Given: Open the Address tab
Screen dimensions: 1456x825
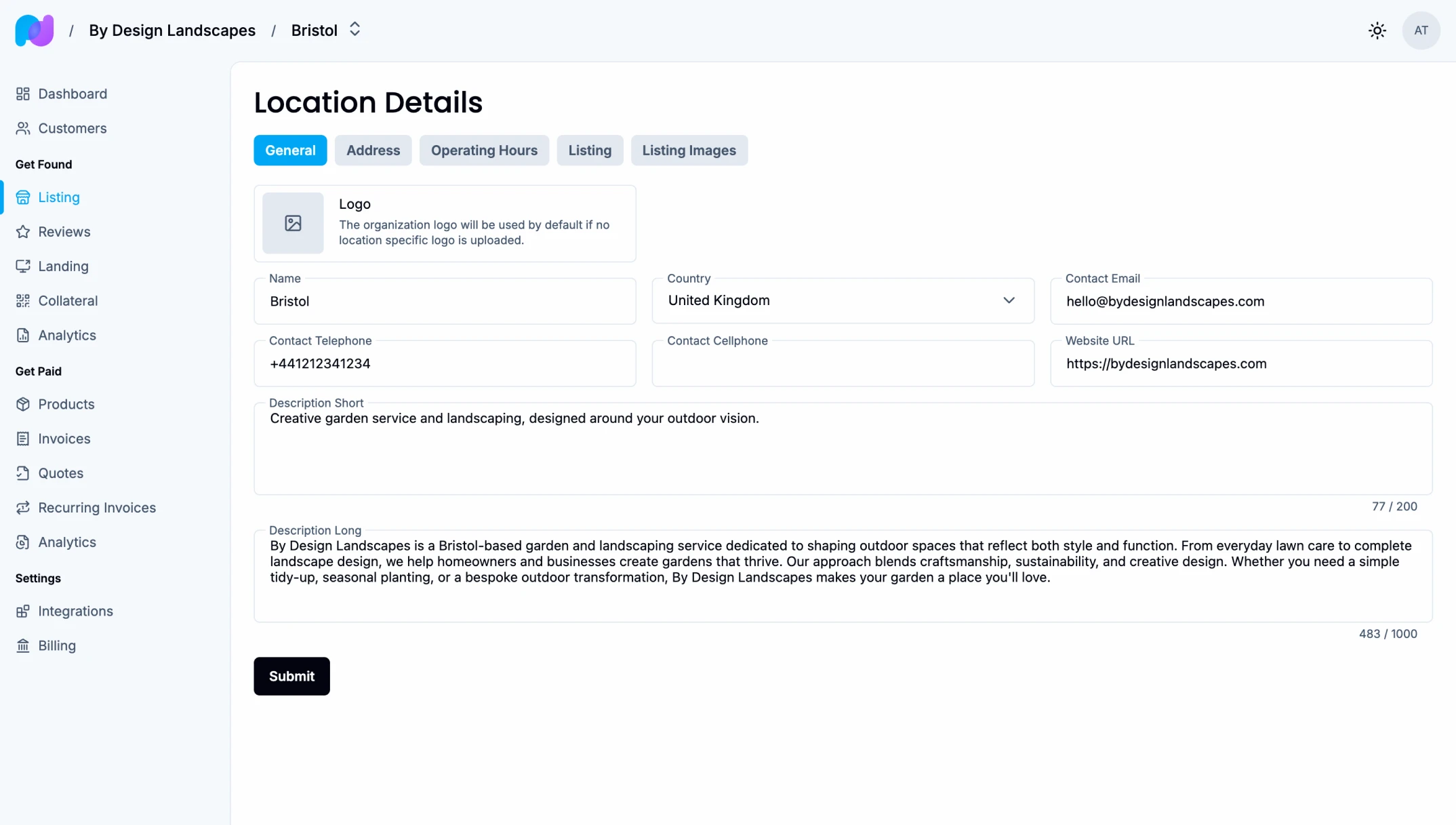Looking at the screenshot, I should point(373,150).
